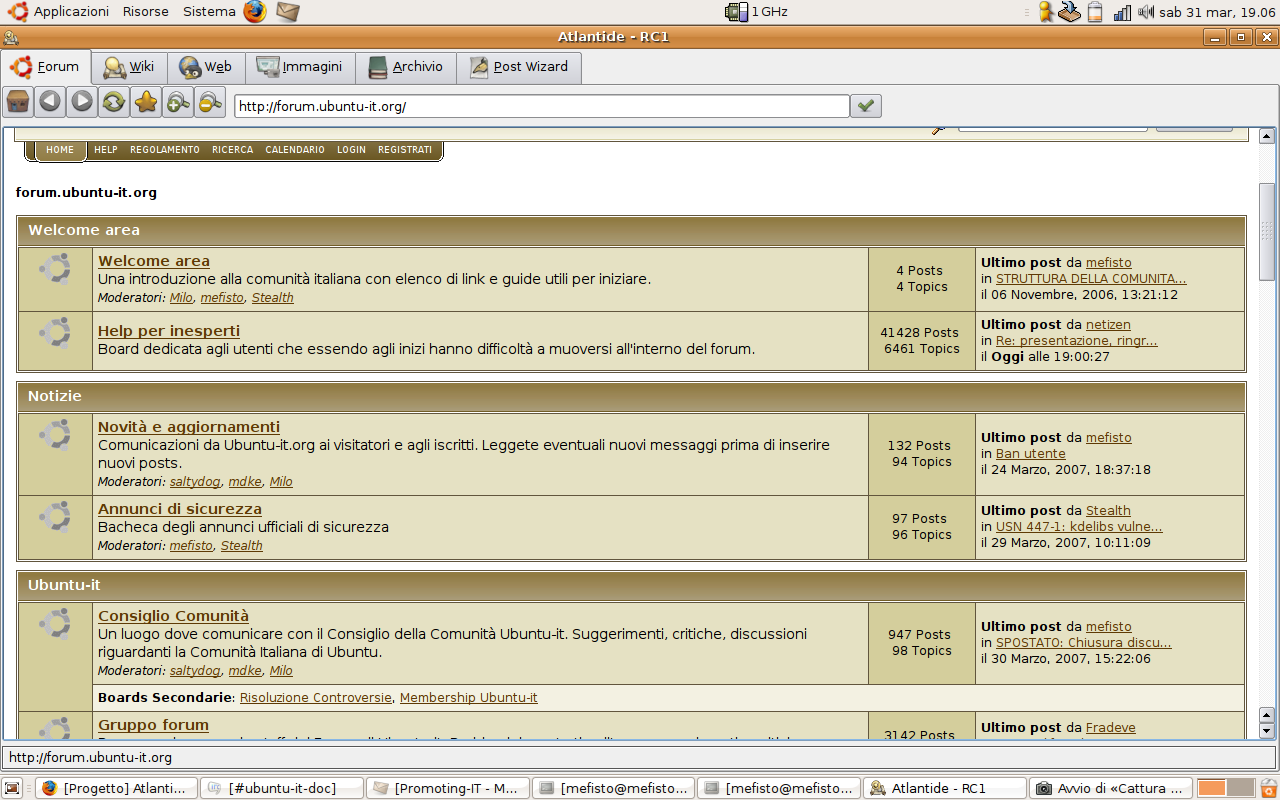This screenshot has width=1280, height=800.
Task: Click the page vertical scrollbar thumb
Action: (x=1267, y=232)
